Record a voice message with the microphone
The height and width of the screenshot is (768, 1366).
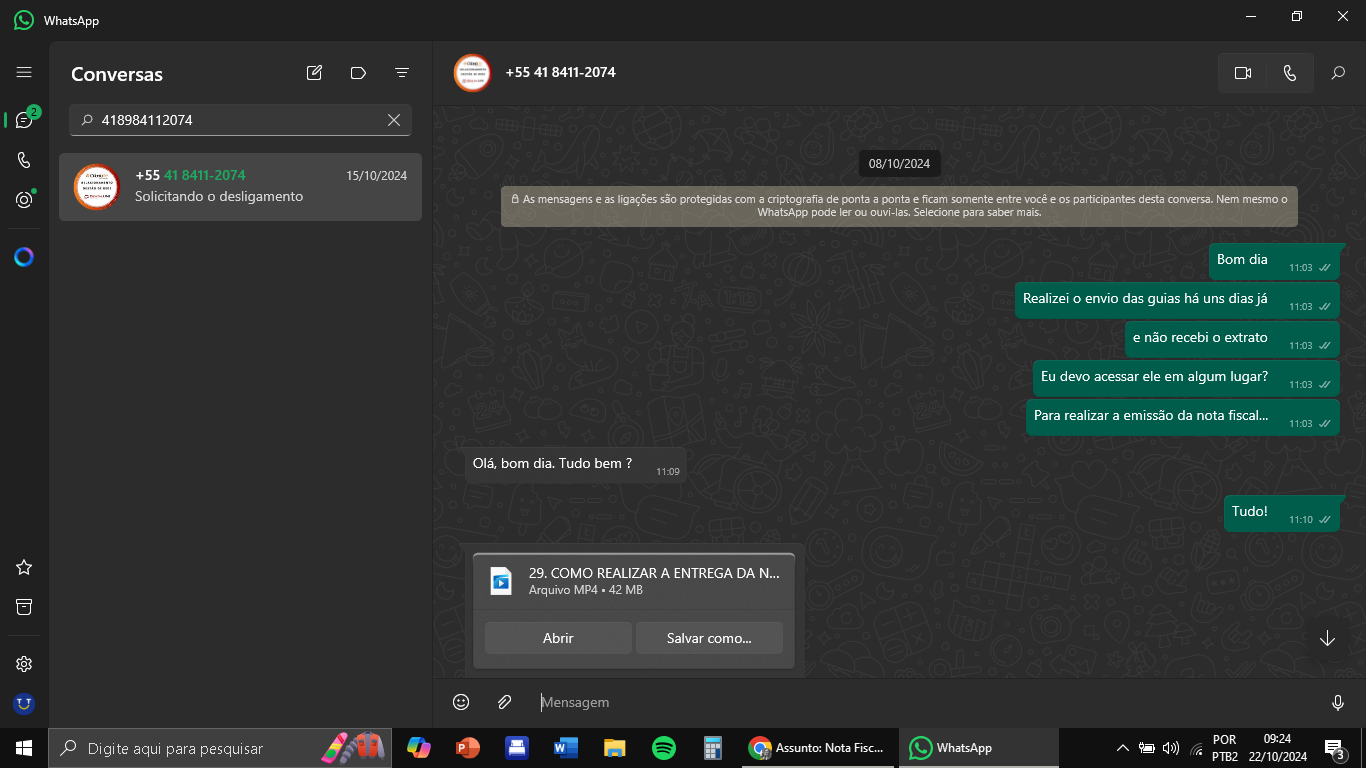click(x=1338, y=703)
